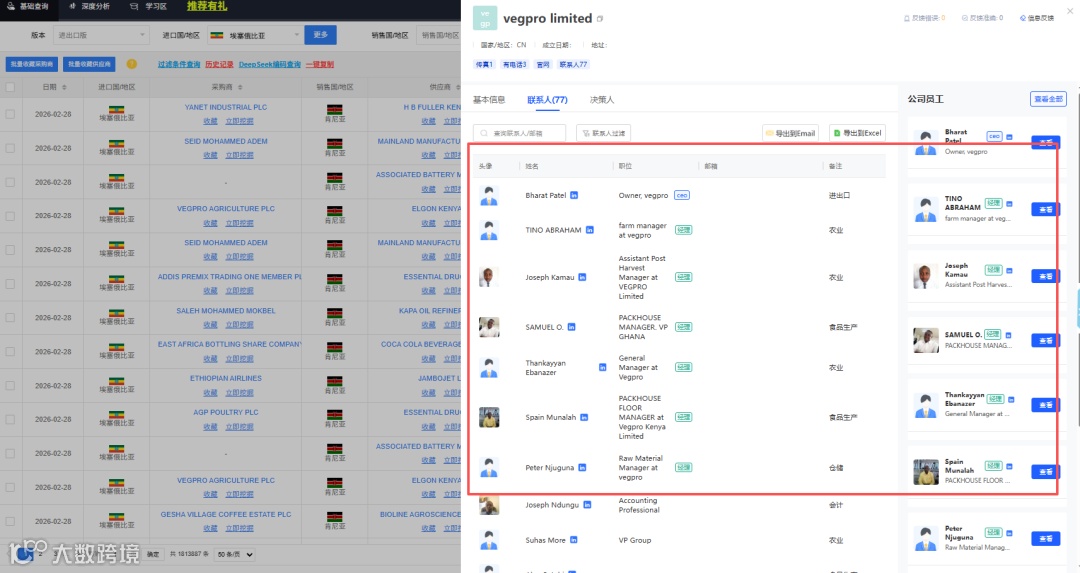Click Spain Munalah's avatar photo in contacts table
The height and width of the screenshot is (573, 1080).
coord(489,417)
